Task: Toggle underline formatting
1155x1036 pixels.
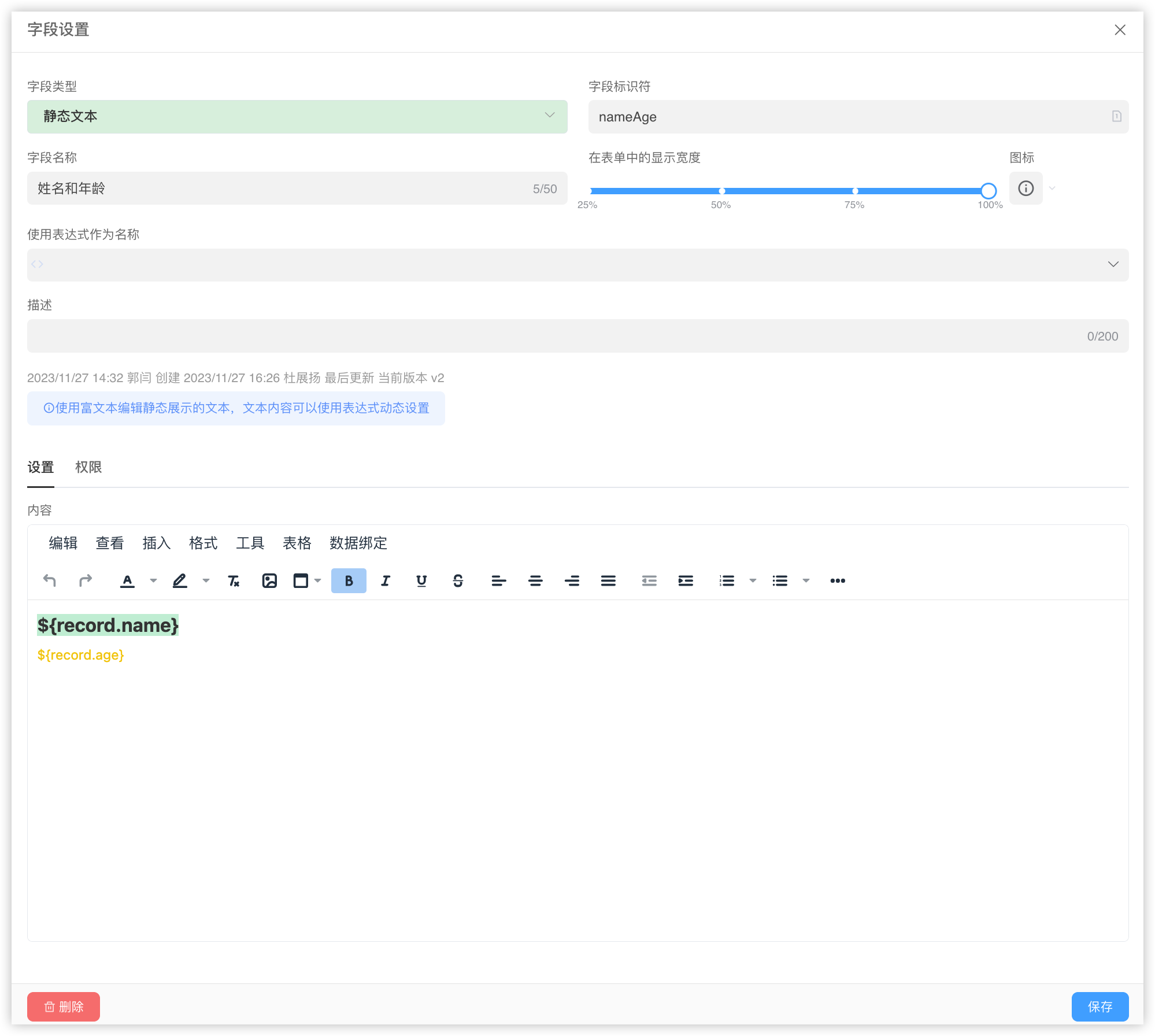Action: click(421, 580)
